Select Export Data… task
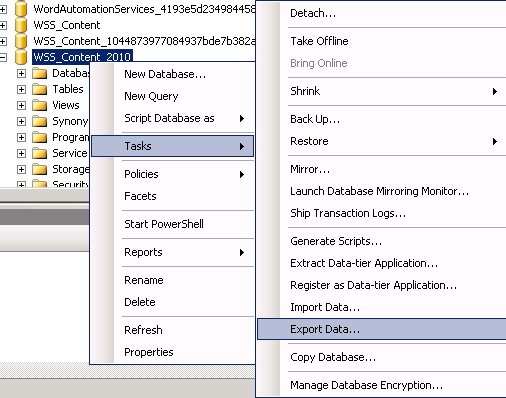506x398 pixels. pyautogui.click(x=382, y=329)
